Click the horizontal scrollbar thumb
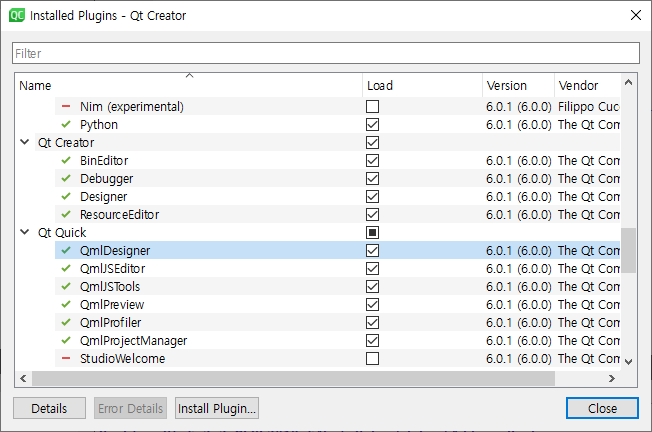The width and height of the screenshot is (652, 432). click(x=294, y=378)
